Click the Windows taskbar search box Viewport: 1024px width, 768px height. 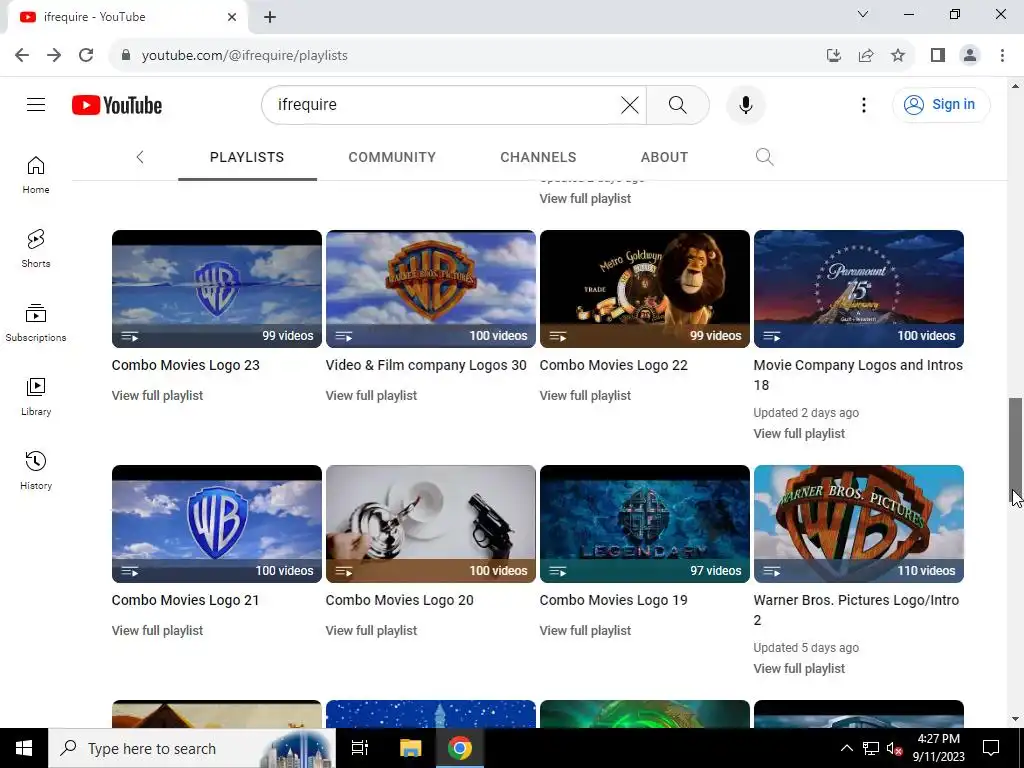[x=192, y=748]
